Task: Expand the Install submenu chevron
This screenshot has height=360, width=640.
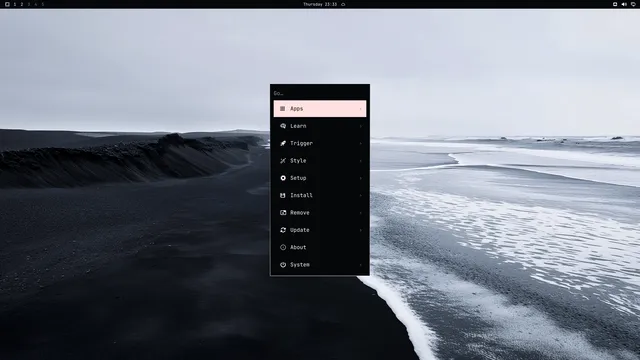Action: point(360,196)
